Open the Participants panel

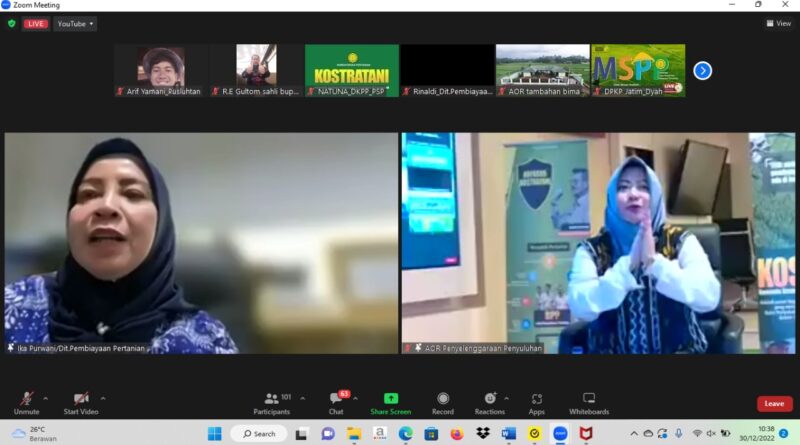click(x=271, y=399)
